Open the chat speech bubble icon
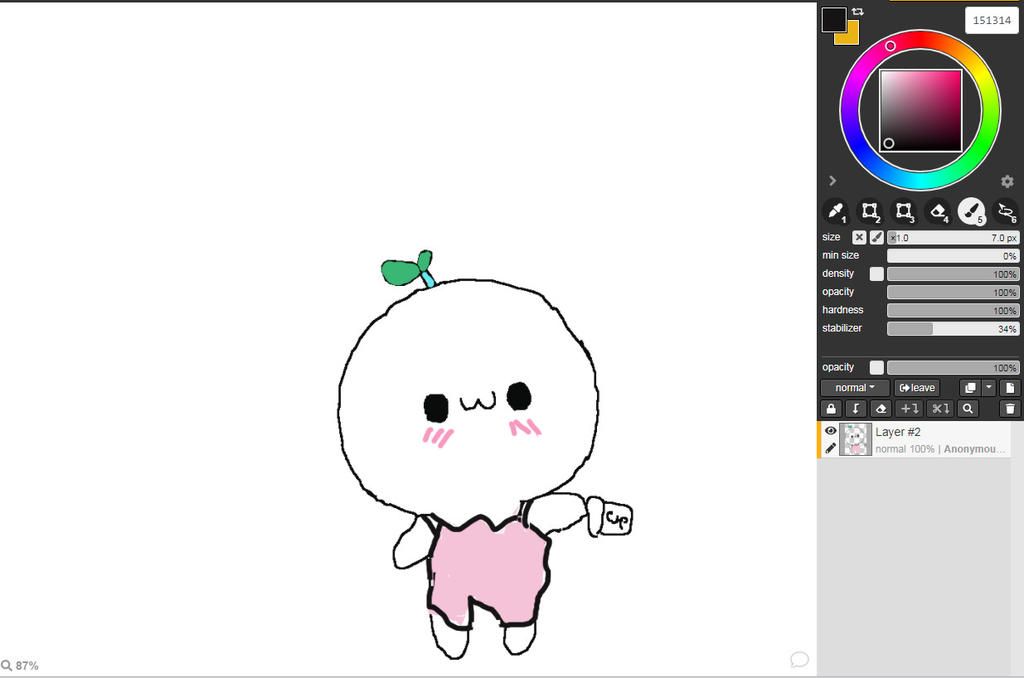The height and width of the screenshot is (678, 1024). coord(799,660)
